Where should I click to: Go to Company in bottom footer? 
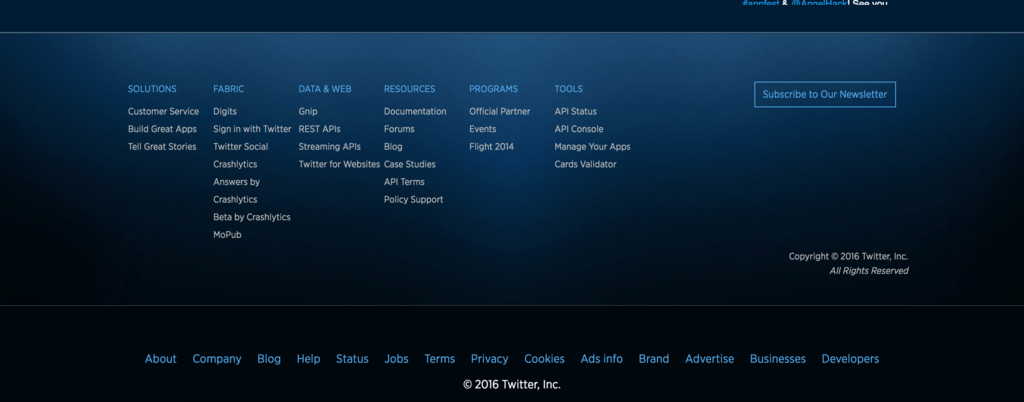(217, 359)
